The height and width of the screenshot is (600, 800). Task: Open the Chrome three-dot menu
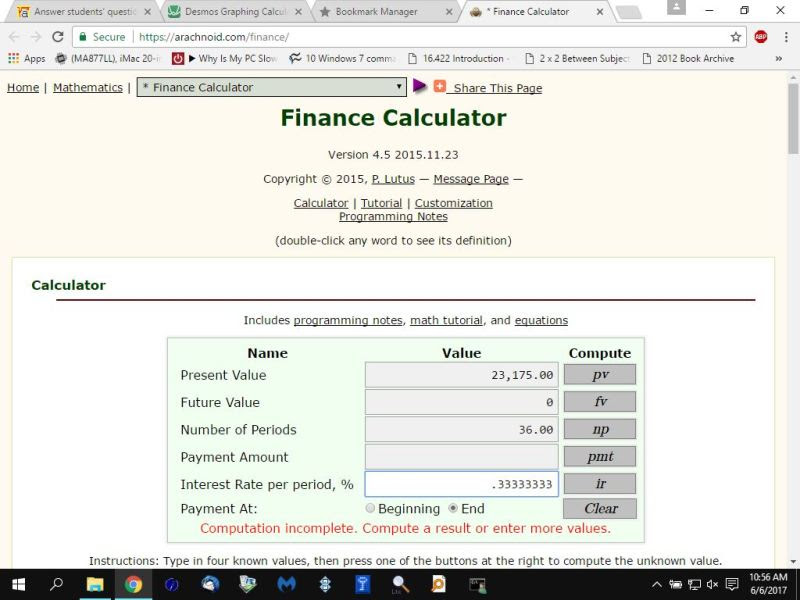[786, 37]
